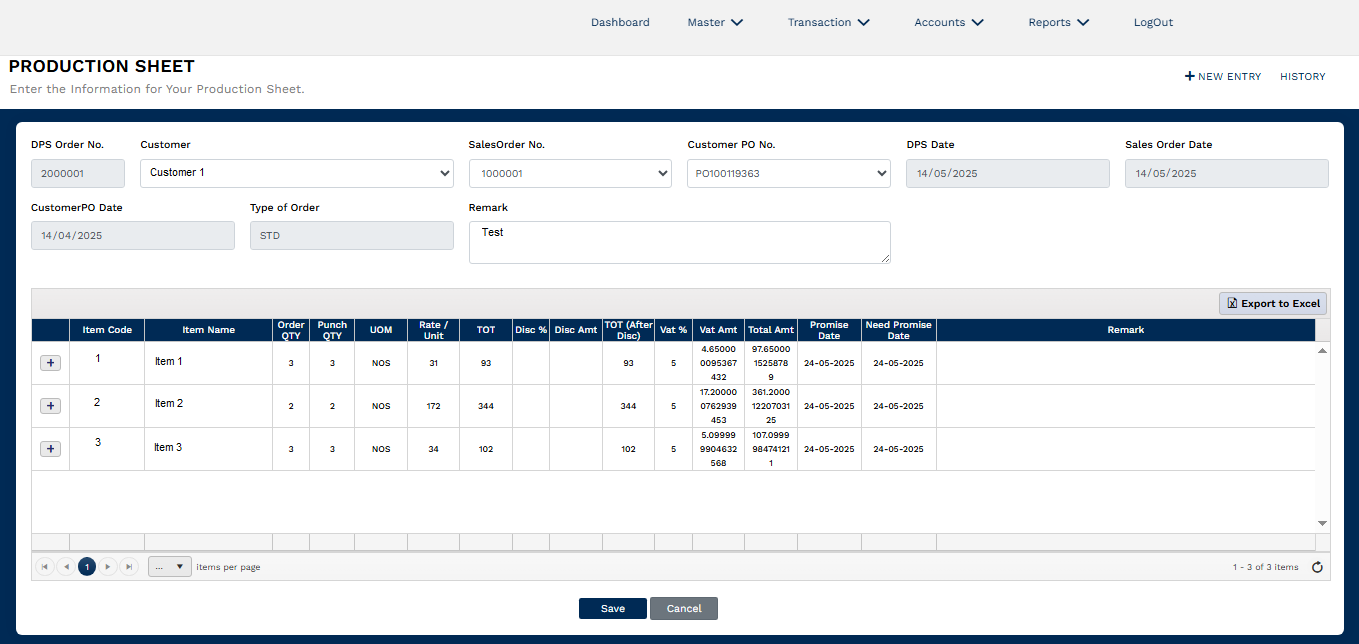This screenshot has height=644, width=1359.
Task: Click the Need Promise Date column header
Action: (898, 330)
